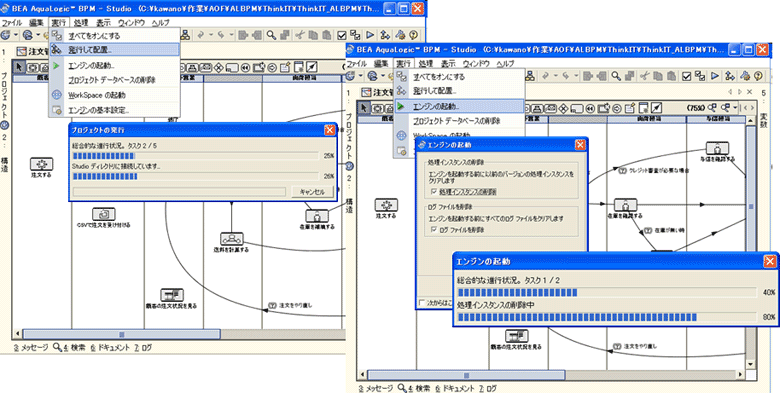780x393 pixels.
Task: Click CSVで注文を受け付ける activity in left window
Action: [103, 217]
